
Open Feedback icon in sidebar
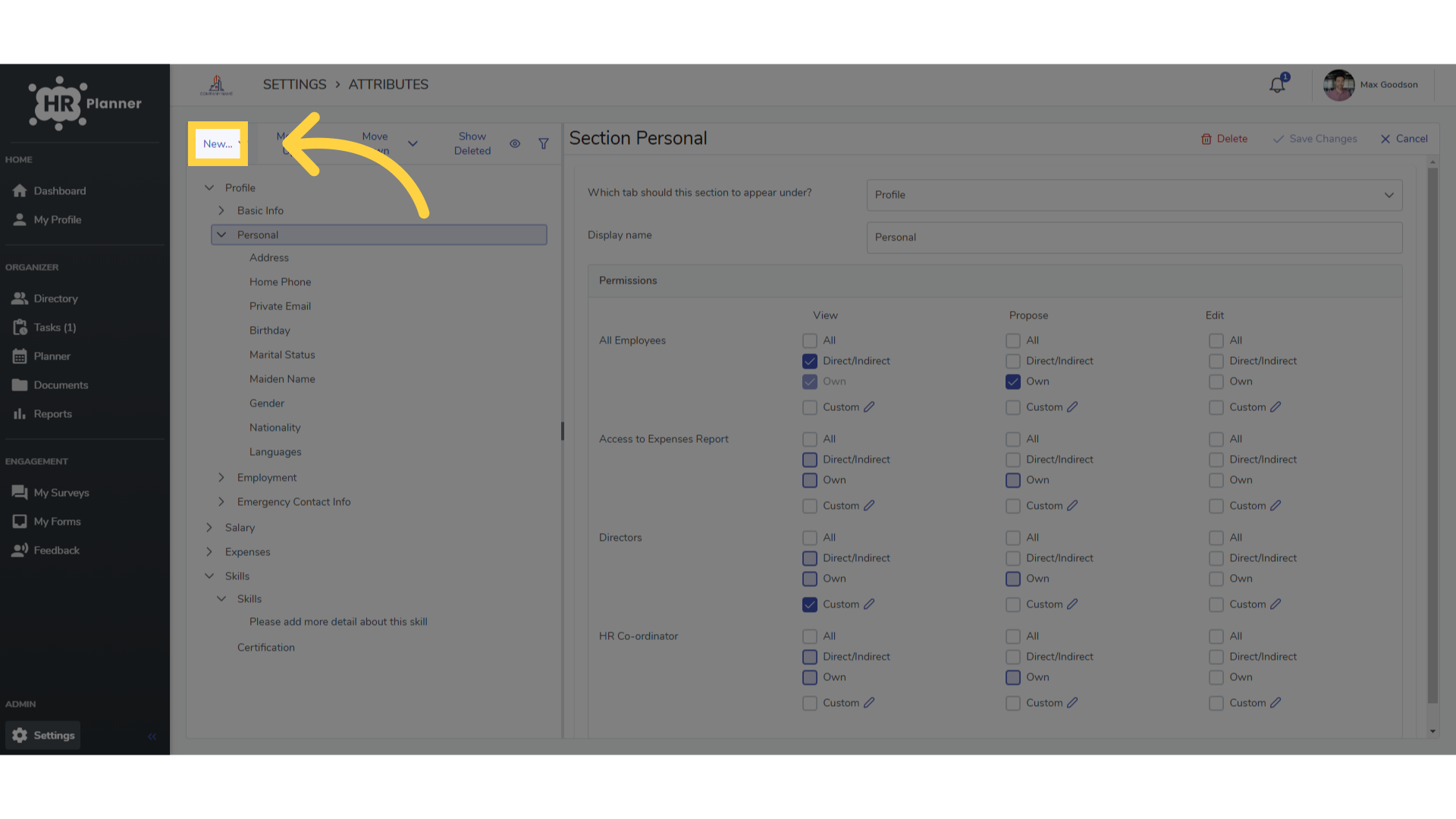(20, 551)
